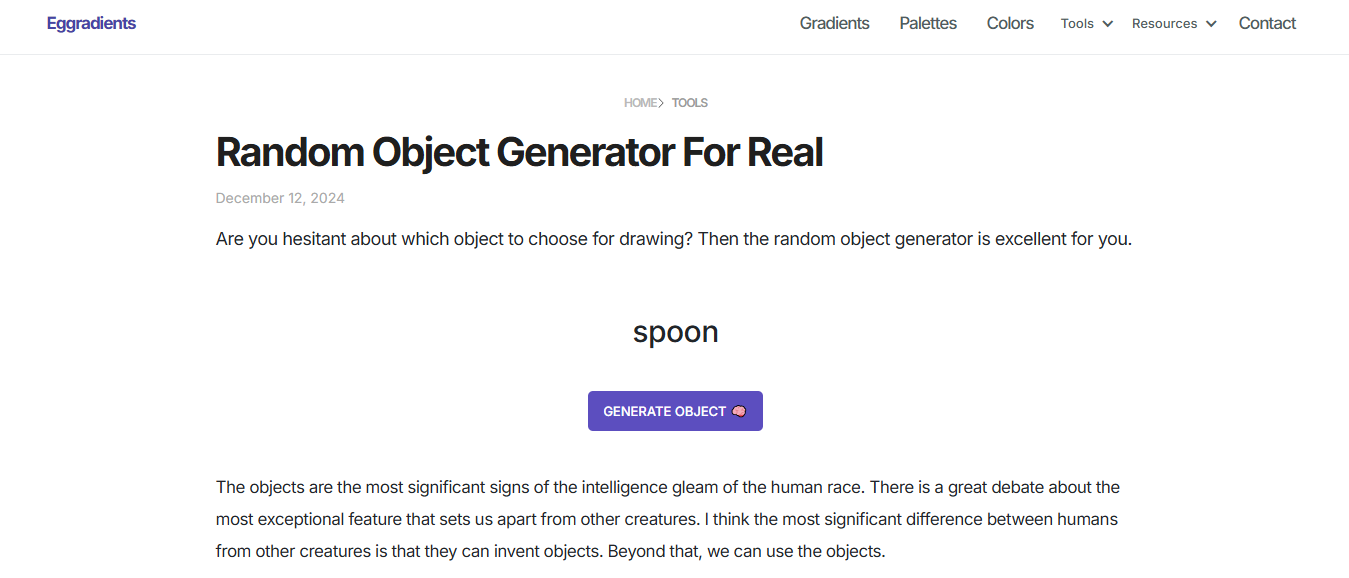Open the Colors page

point(1010,23)
